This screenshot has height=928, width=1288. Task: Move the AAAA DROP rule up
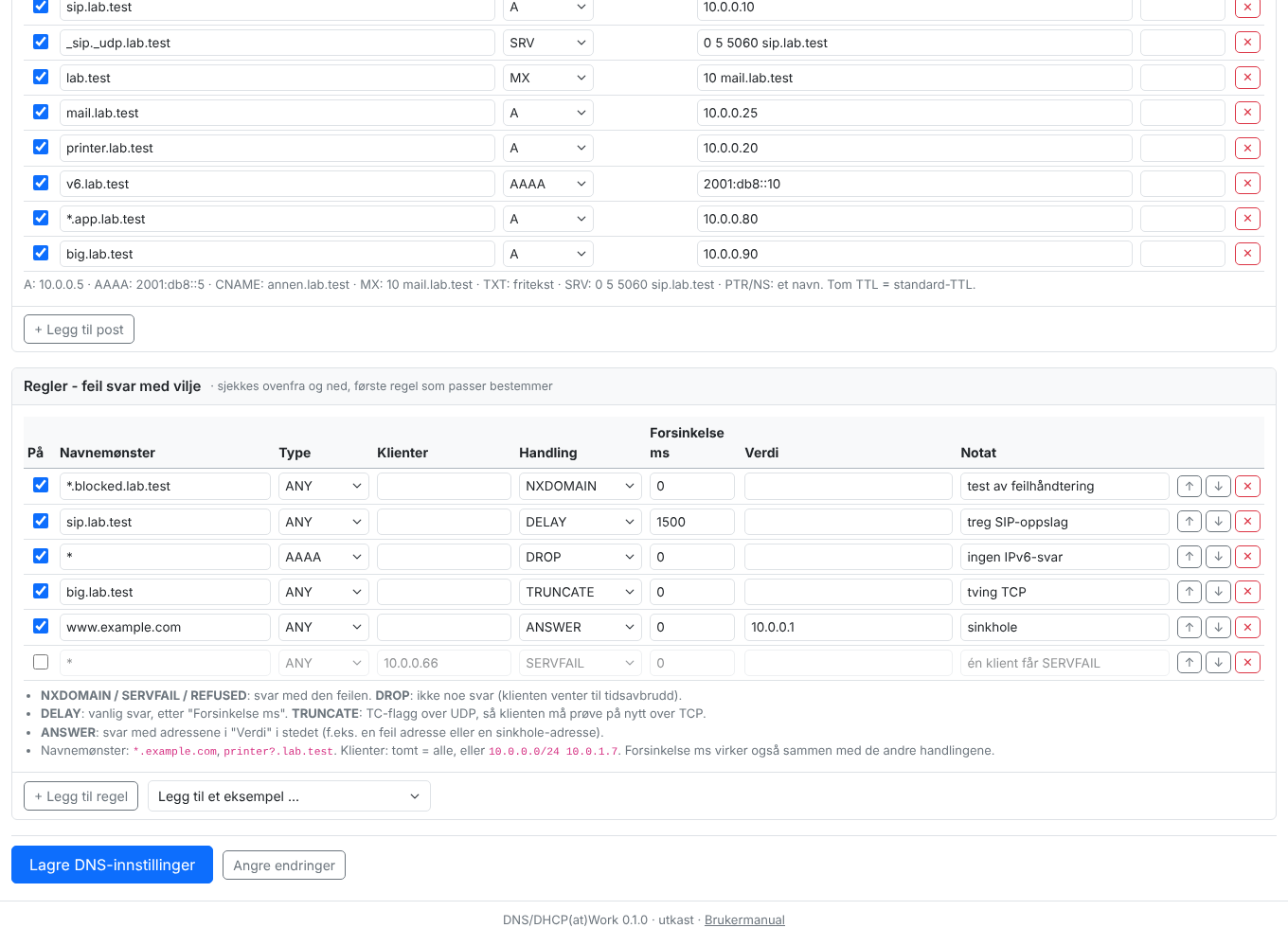coord(1190,557)
